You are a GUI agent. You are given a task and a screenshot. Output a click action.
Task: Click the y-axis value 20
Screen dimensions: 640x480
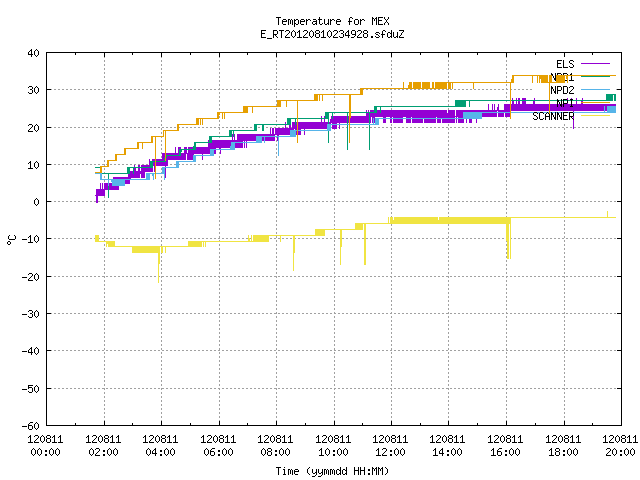pos(33,128)
